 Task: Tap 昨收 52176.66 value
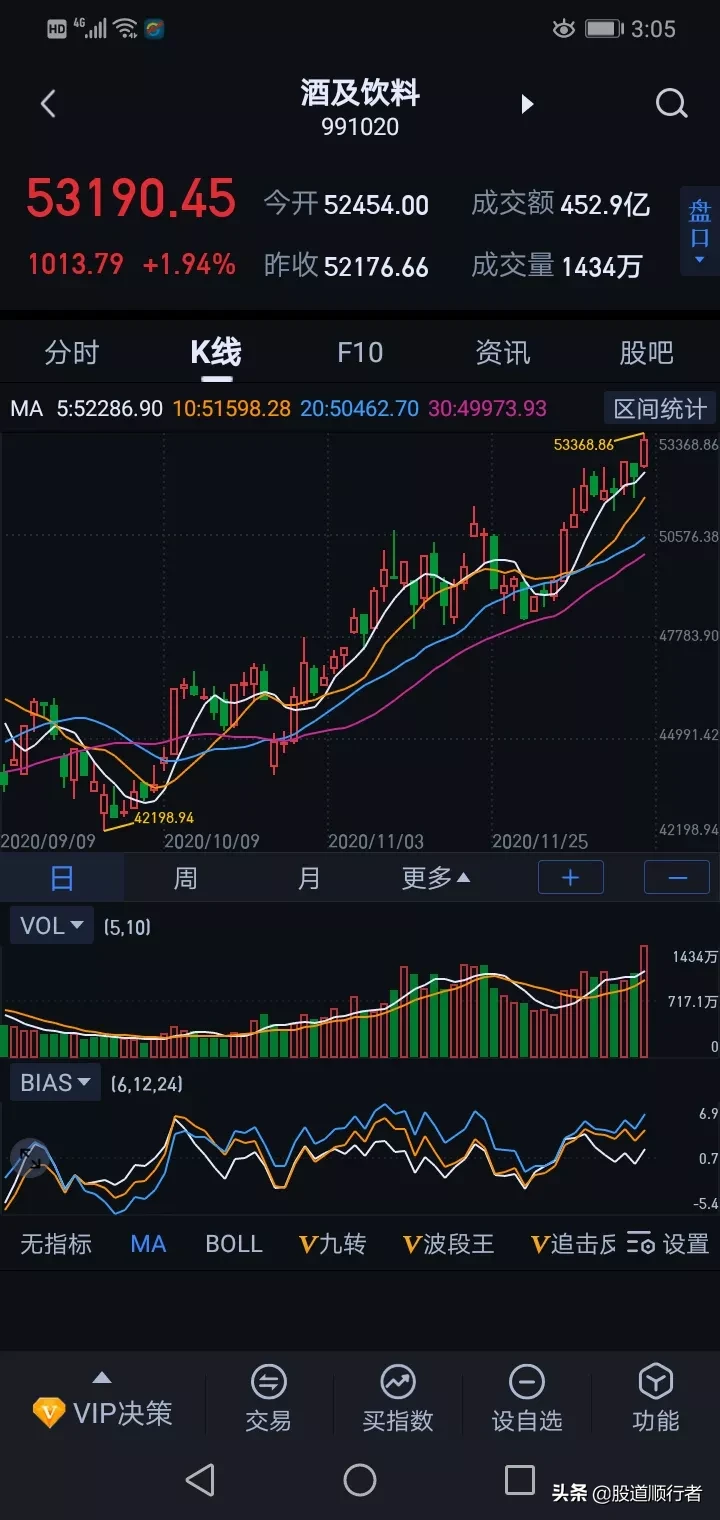pyautogui.click(x=377, y=267)
